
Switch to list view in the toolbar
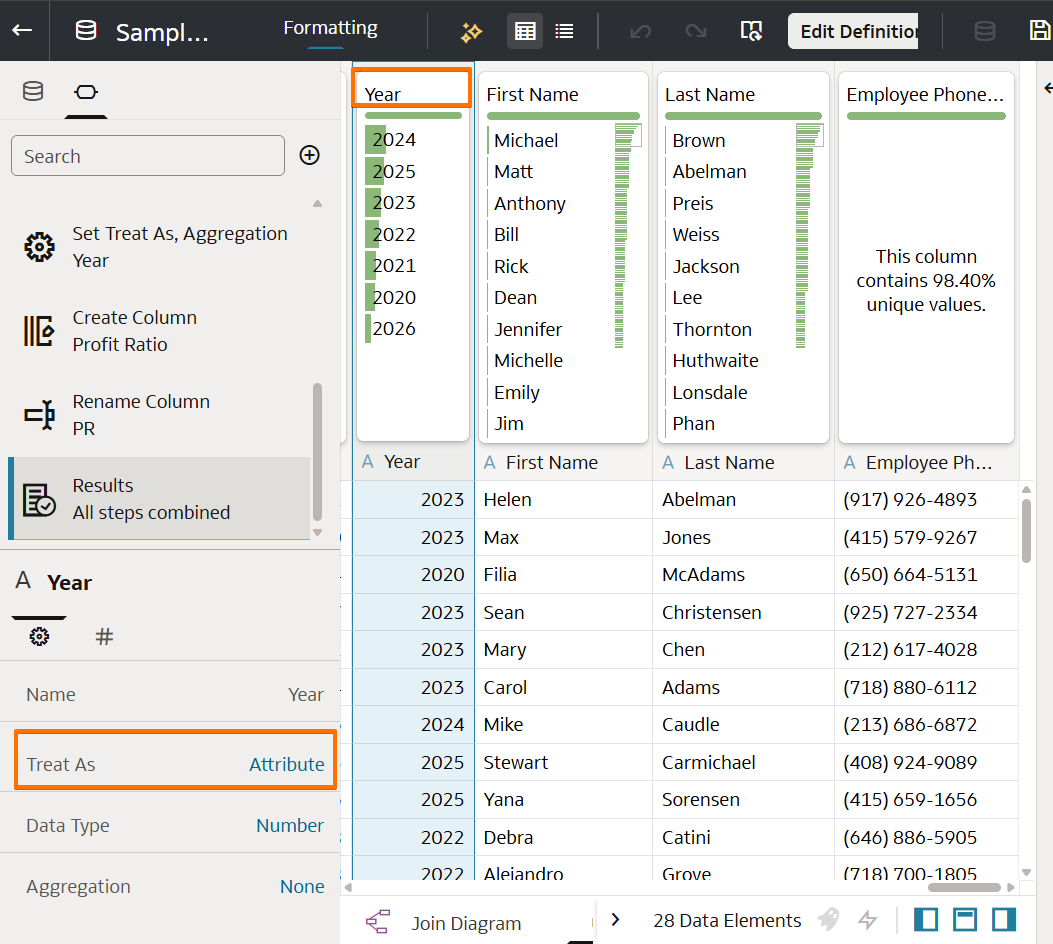(564, 31)
